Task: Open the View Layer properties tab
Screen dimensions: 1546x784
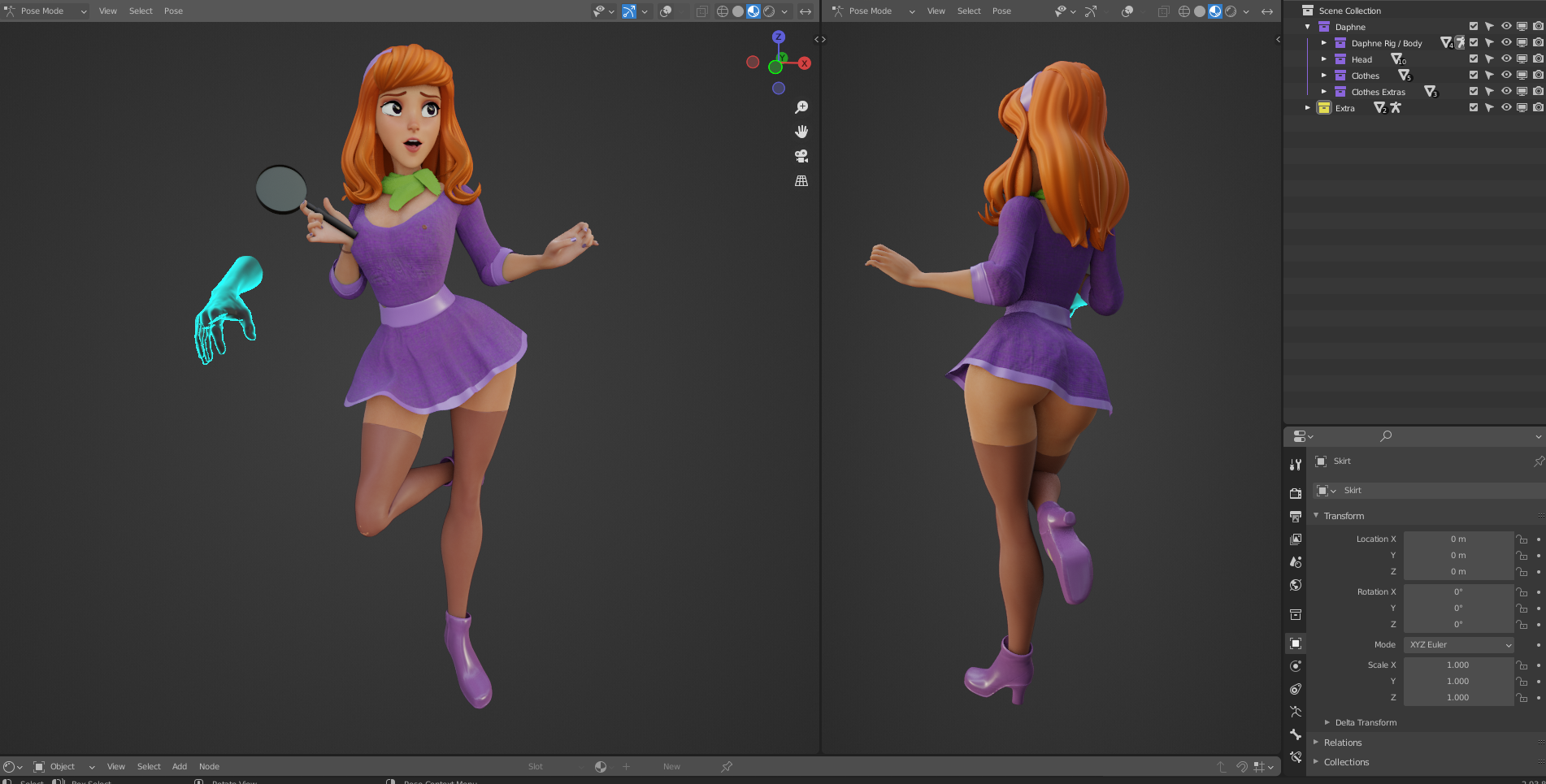Action: 1296,539
